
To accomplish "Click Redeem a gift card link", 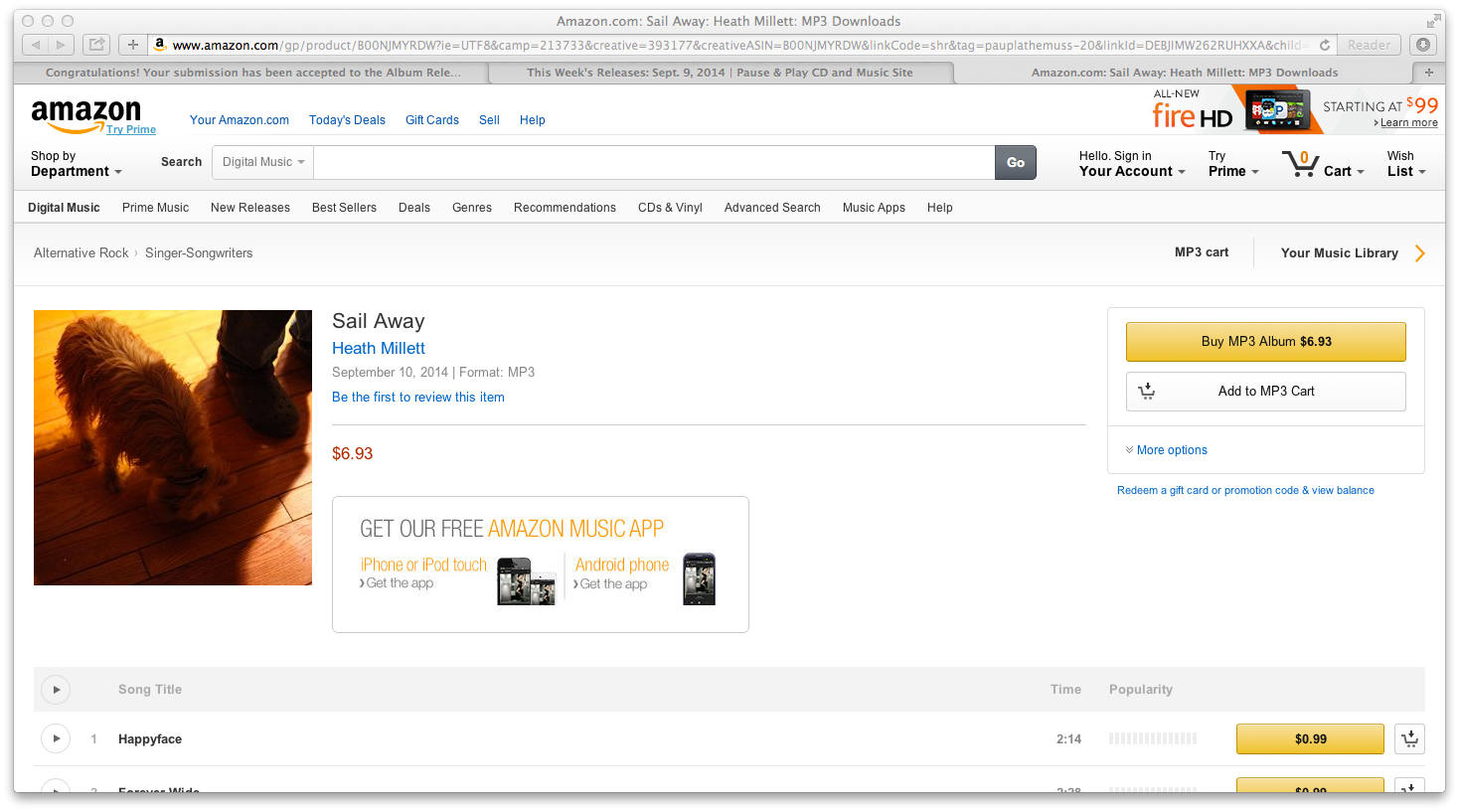I will click(1245, 490).
